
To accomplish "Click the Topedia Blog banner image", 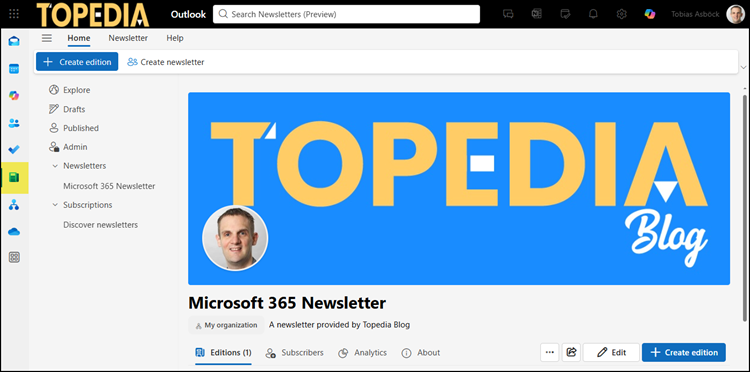I will tap(459, 188).
